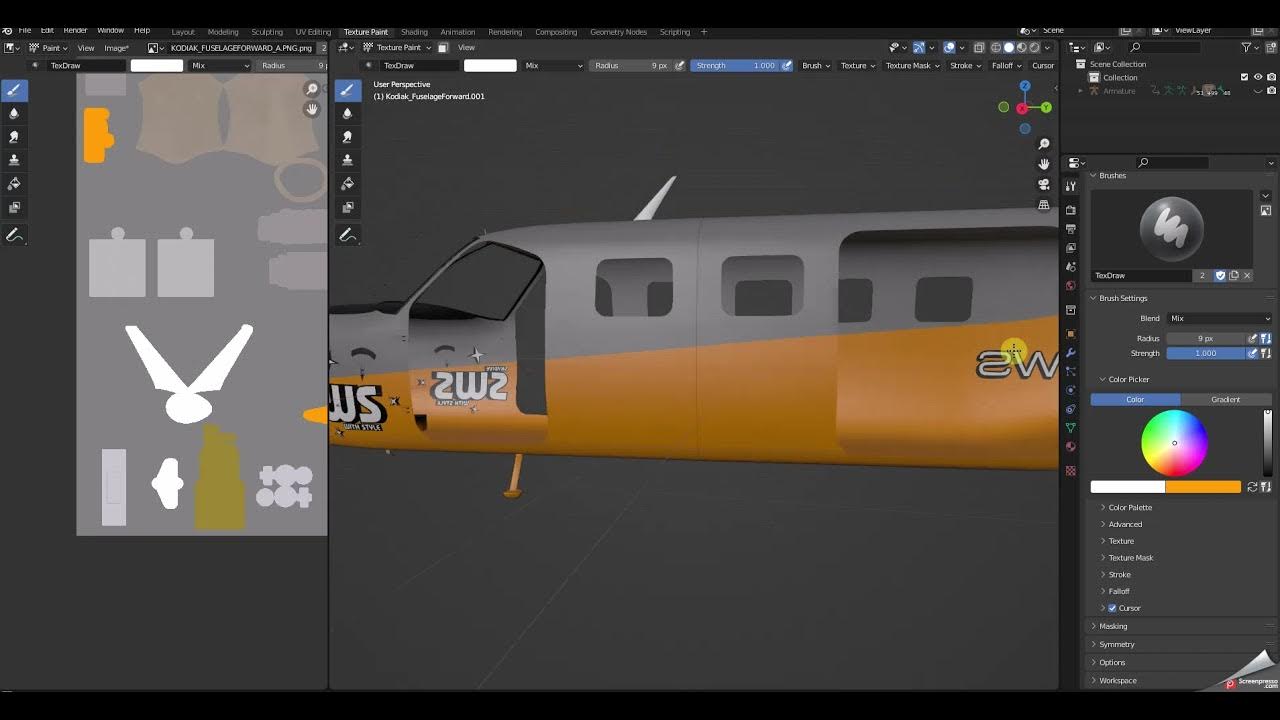
Task: Adjust the Strength slider in viewport header
Action: [x=734, y=65]
